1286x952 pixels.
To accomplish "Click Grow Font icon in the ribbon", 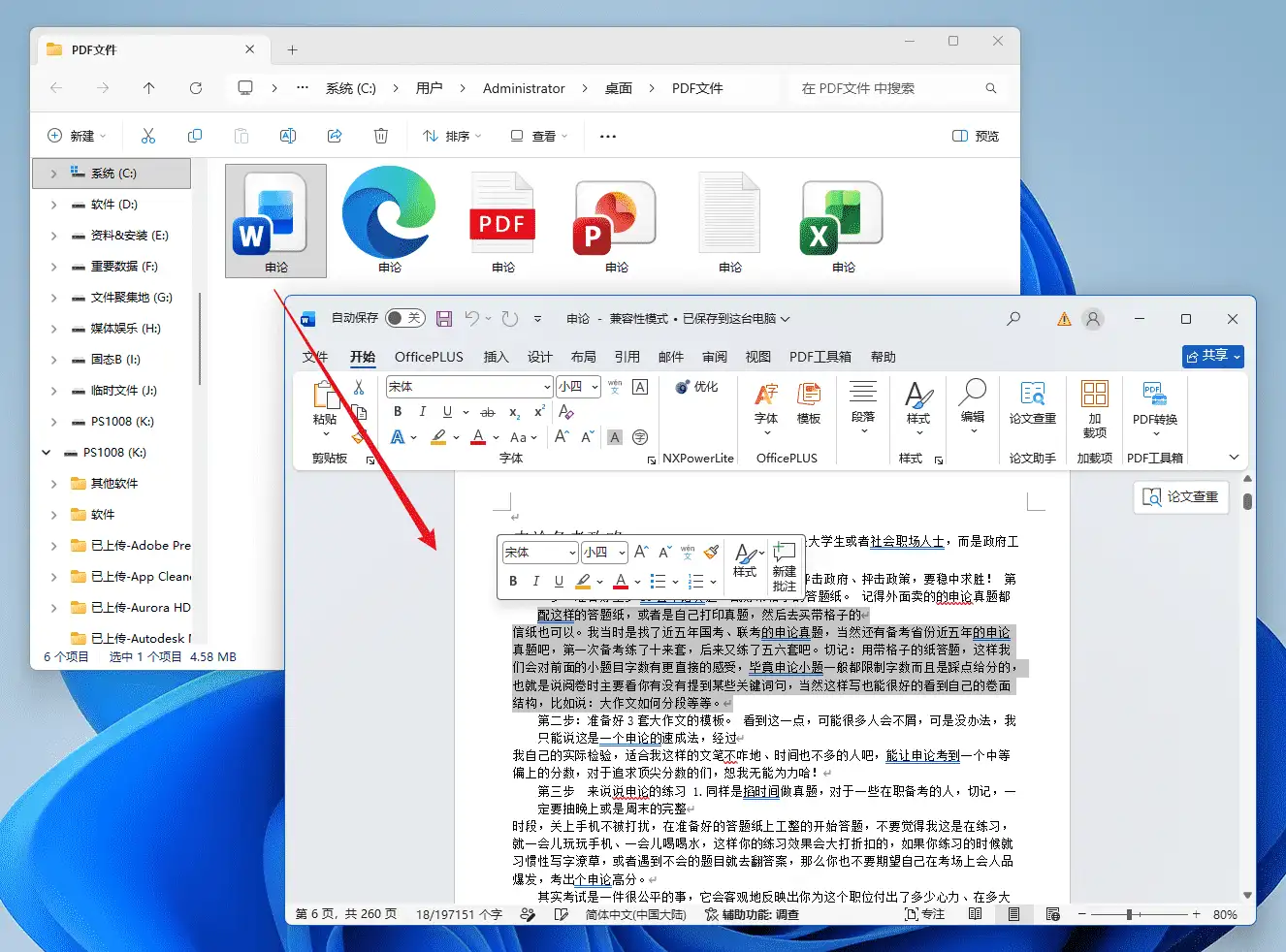I will tap(563, 437).
